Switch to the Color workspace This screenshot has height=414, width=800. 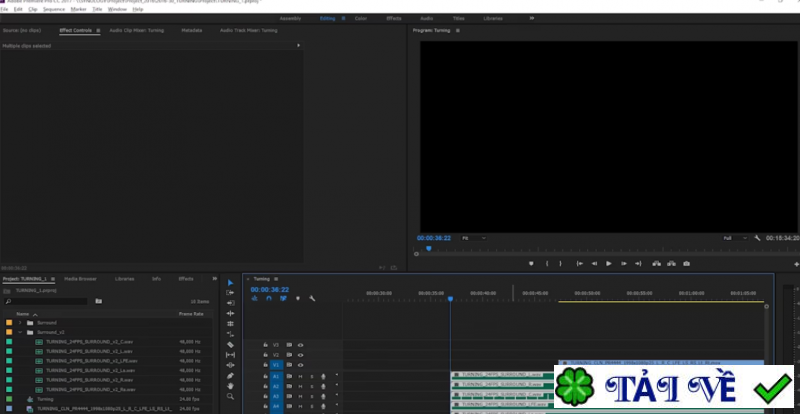pos(360,18)
